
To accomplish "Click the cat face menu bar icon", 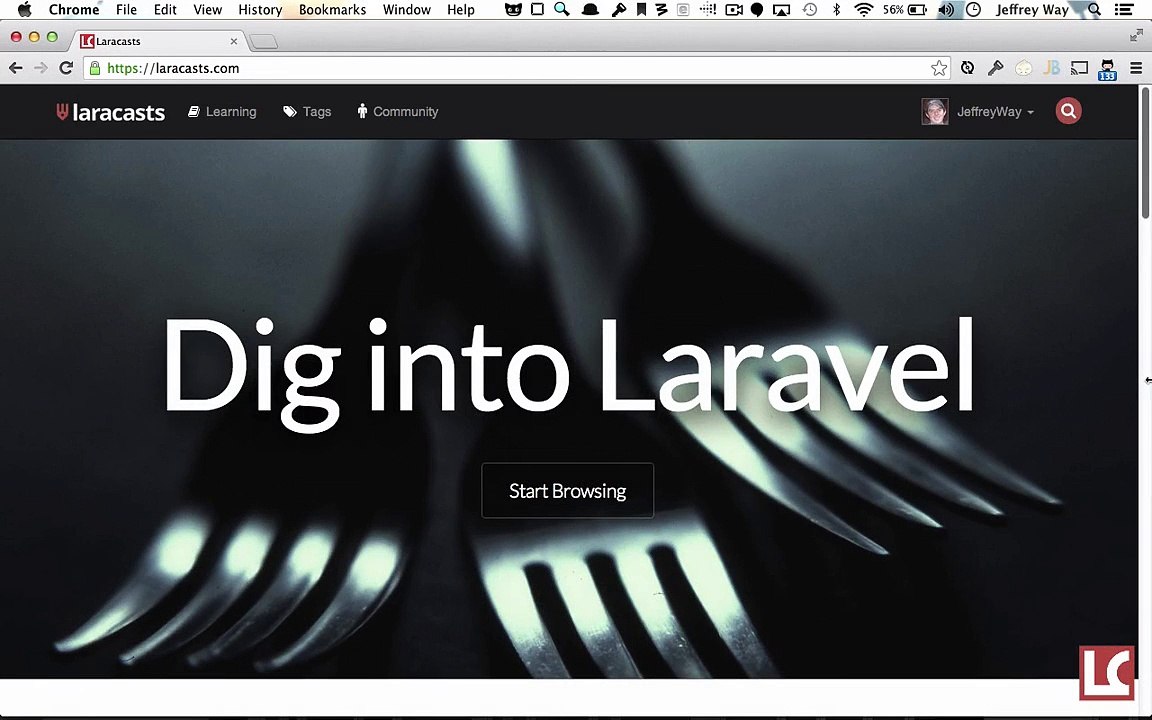I will tap(513, 10).
